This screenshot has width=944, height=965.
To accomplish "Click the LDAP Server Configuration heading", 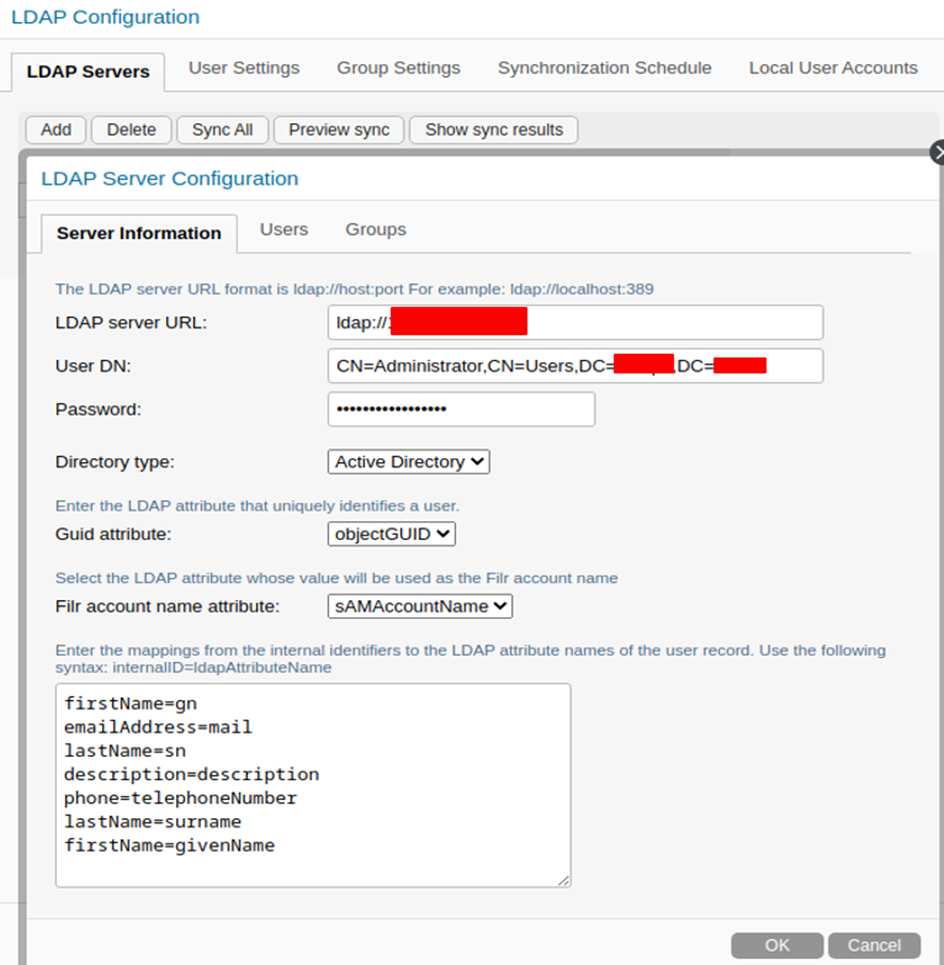I will [x=170, y=178].
